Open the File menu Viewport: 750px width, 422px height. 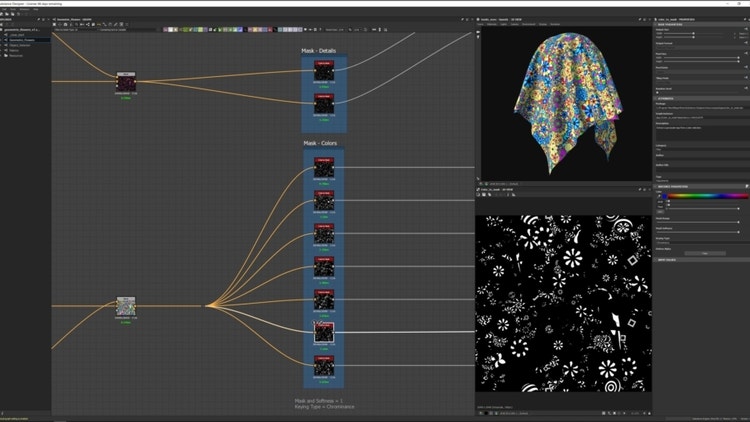(x=6, y=9)
